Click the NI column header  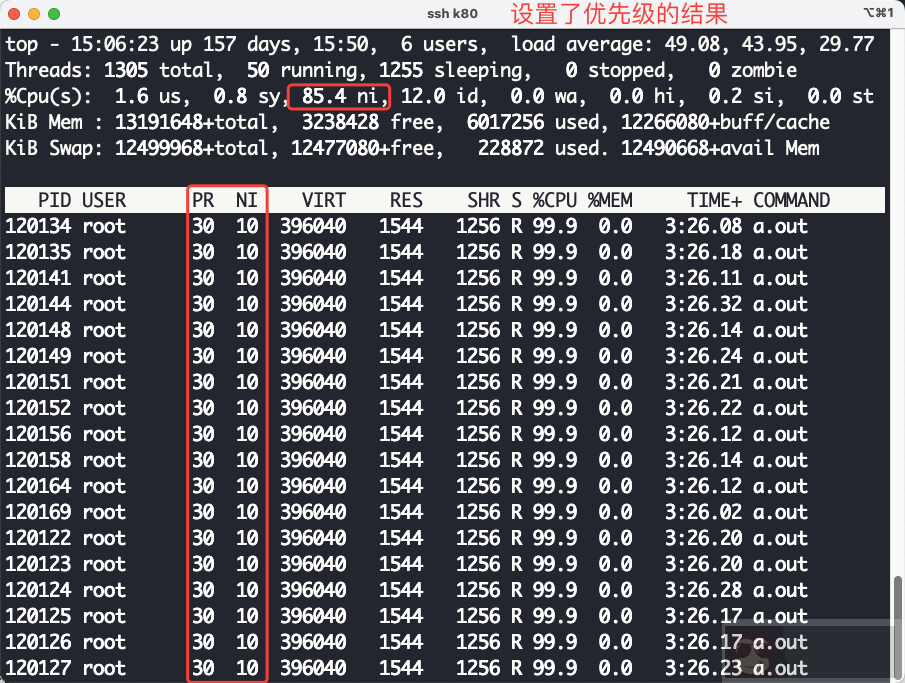coord(247,200)
